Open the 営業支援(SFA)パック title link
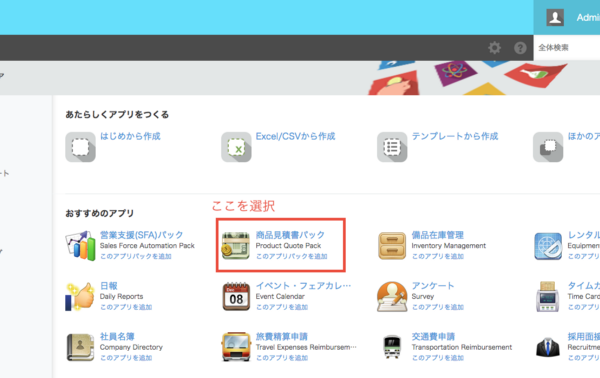This screenshot has width=600, height=378. point(142,235)
